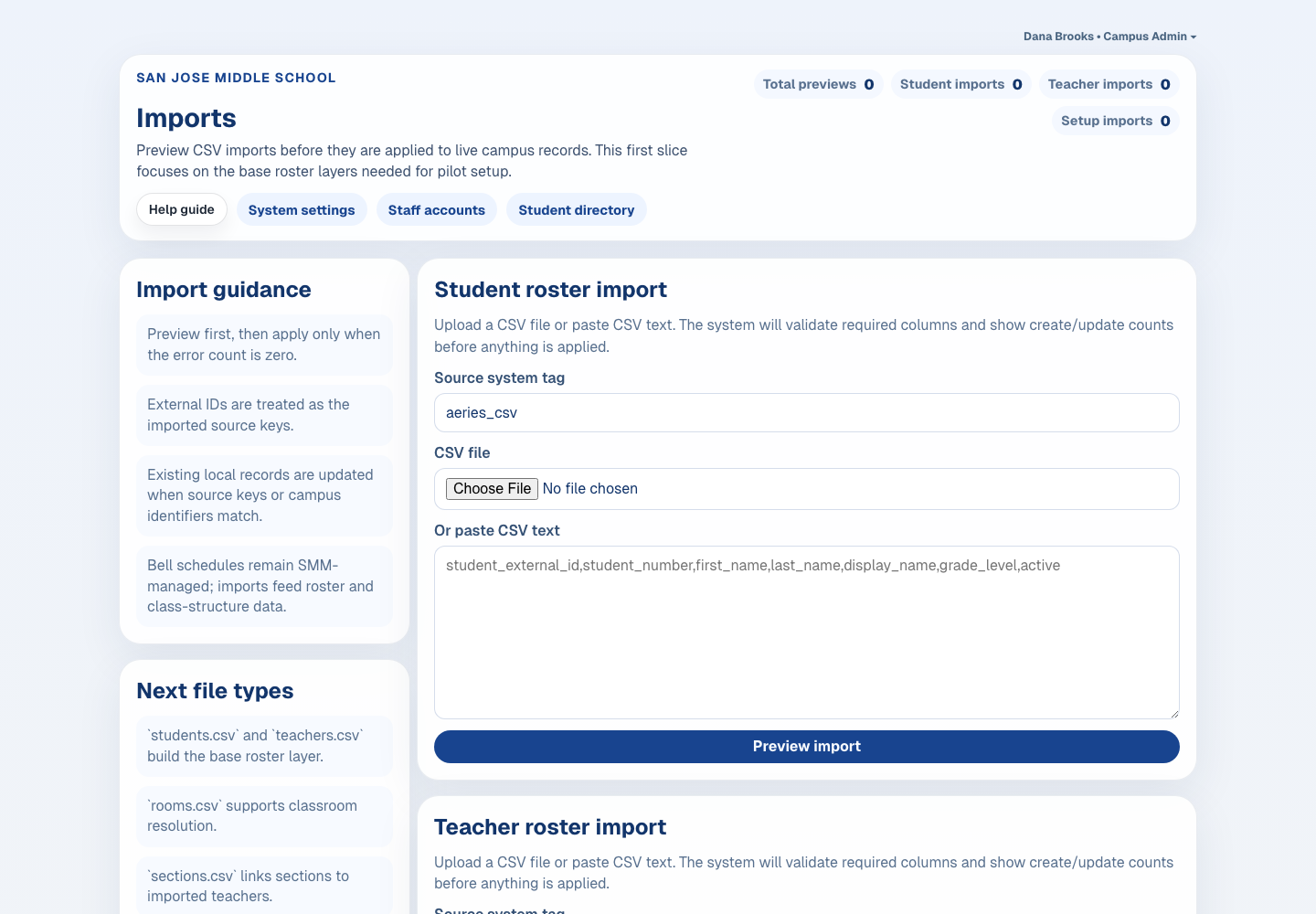Click the Next file types heading
Viewport: 1316px width, 914px height.
pos(215,691)
